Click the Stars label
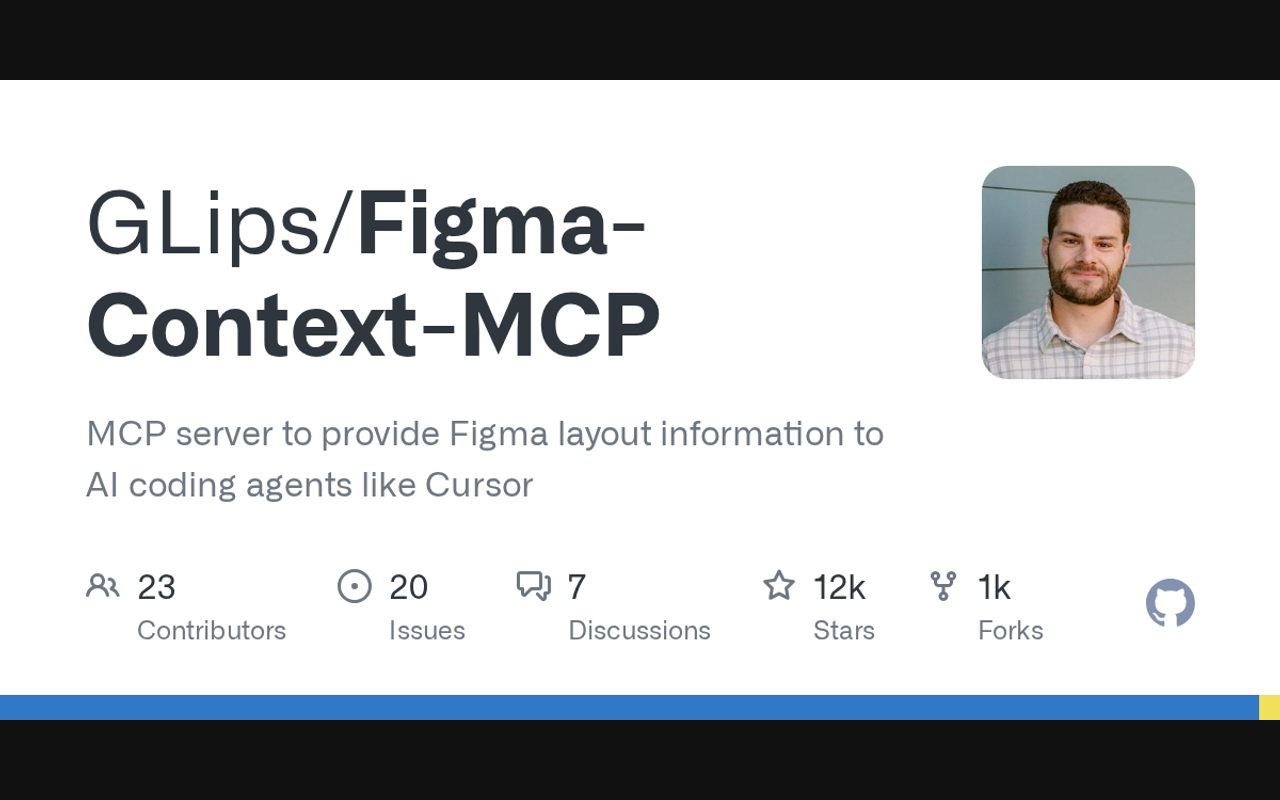 click(844, 631)
